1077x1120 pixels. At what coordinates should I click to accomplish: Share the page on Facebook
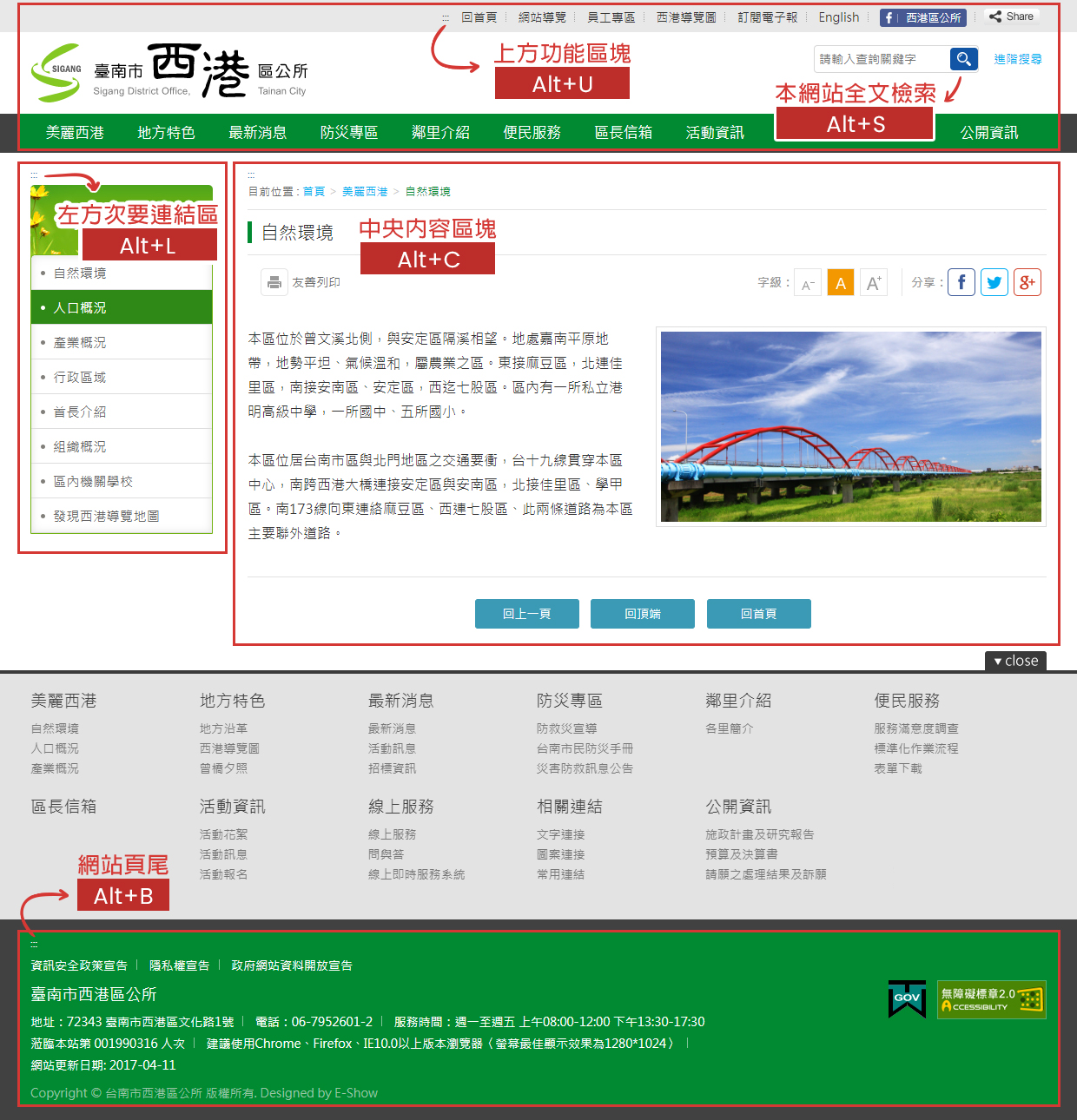[x=961, y=282]
